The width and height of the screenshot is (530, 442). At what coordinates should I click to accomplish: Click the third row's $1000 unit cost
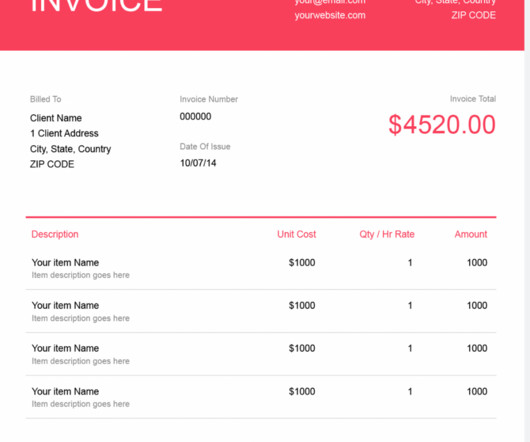(302, 348)
